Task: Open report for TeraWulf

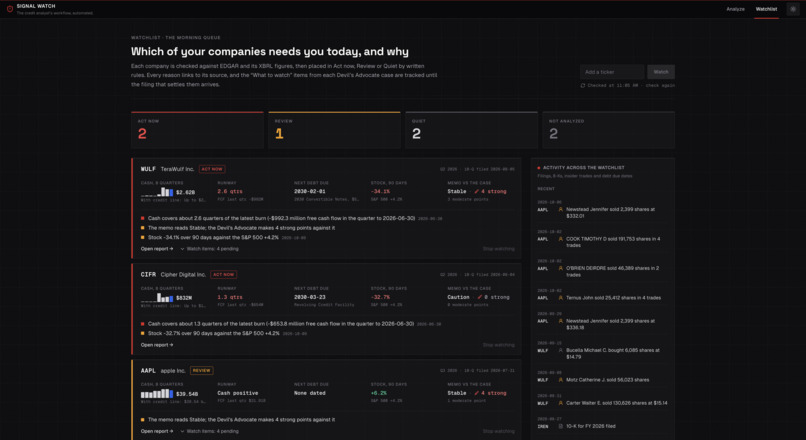Action: tap(157, 249)
